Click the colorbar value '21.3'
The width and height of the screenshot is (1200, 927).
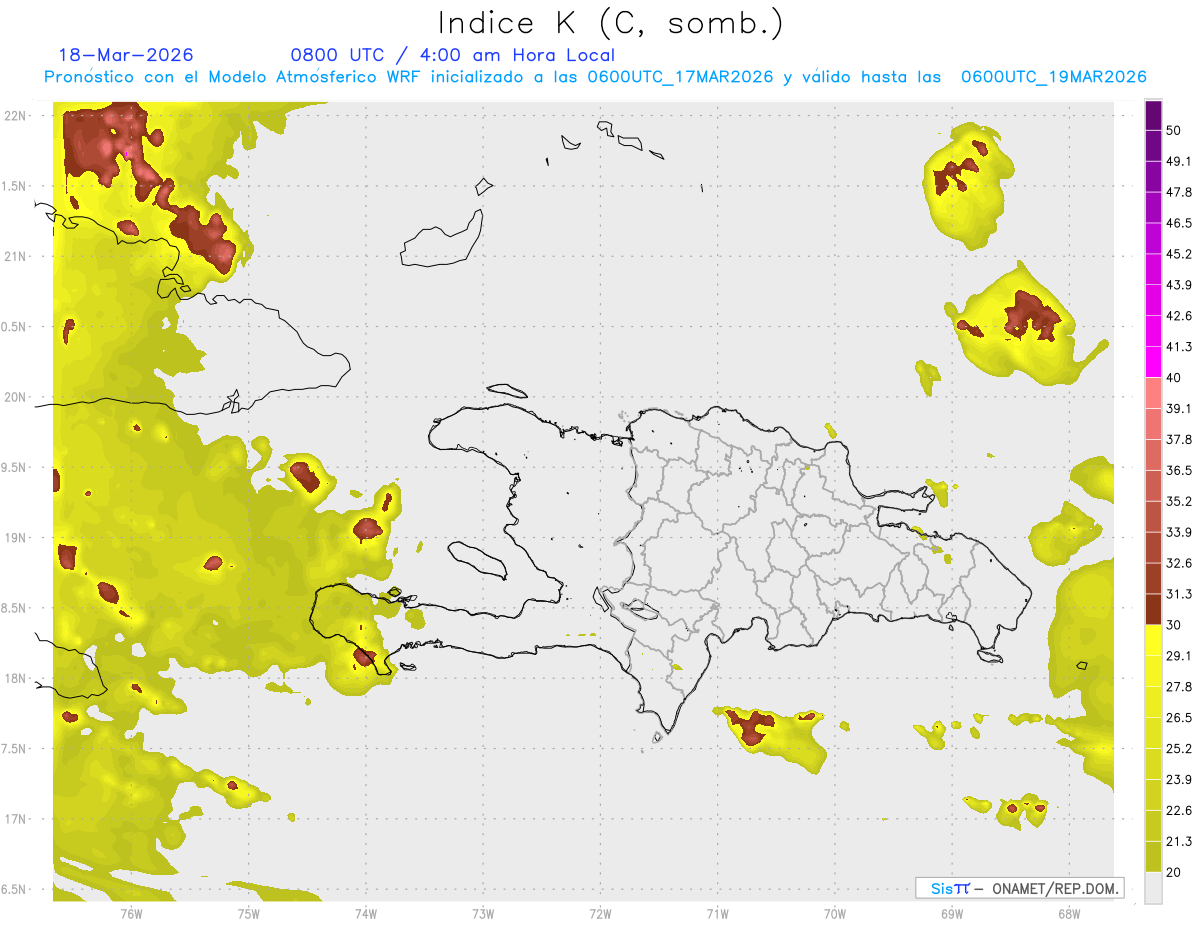point(1179,842)
